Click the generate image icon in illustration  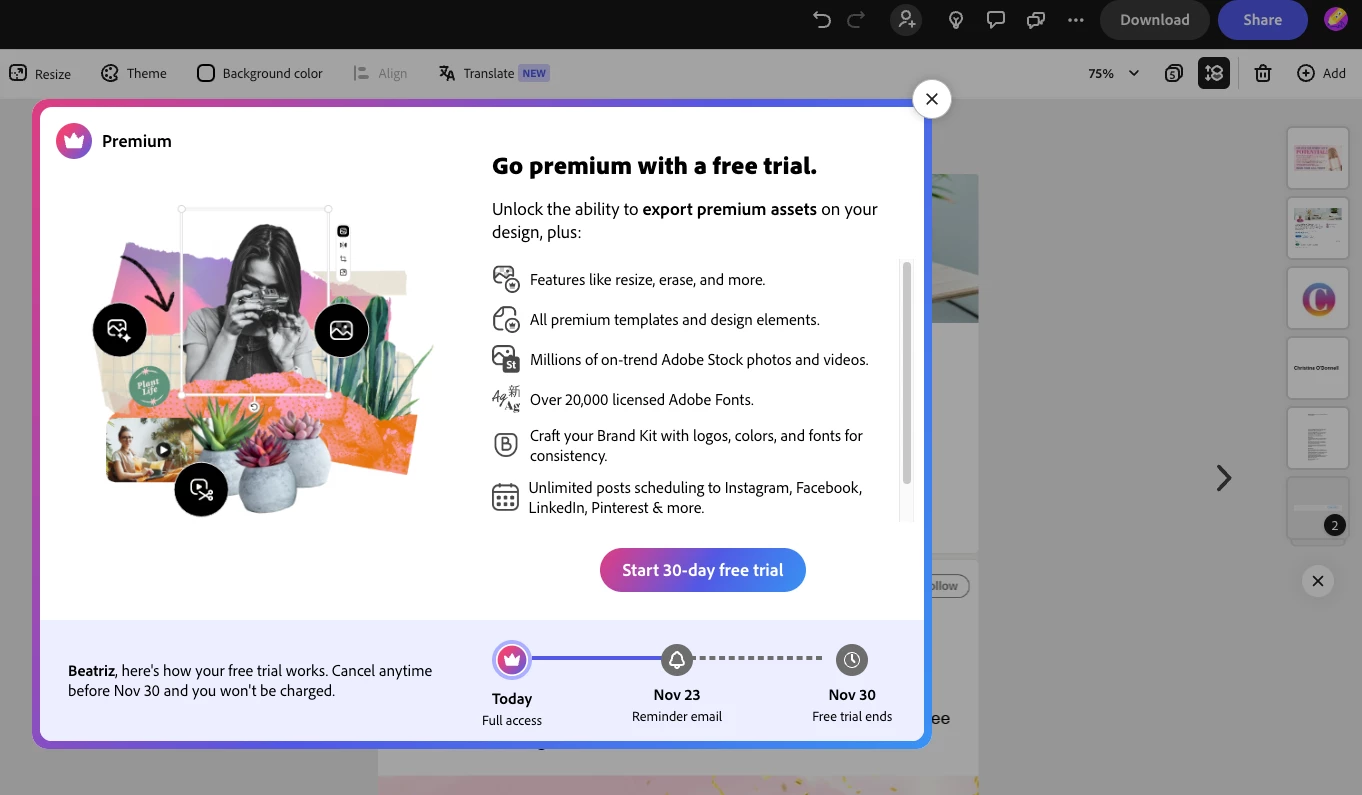click(119, 329)
